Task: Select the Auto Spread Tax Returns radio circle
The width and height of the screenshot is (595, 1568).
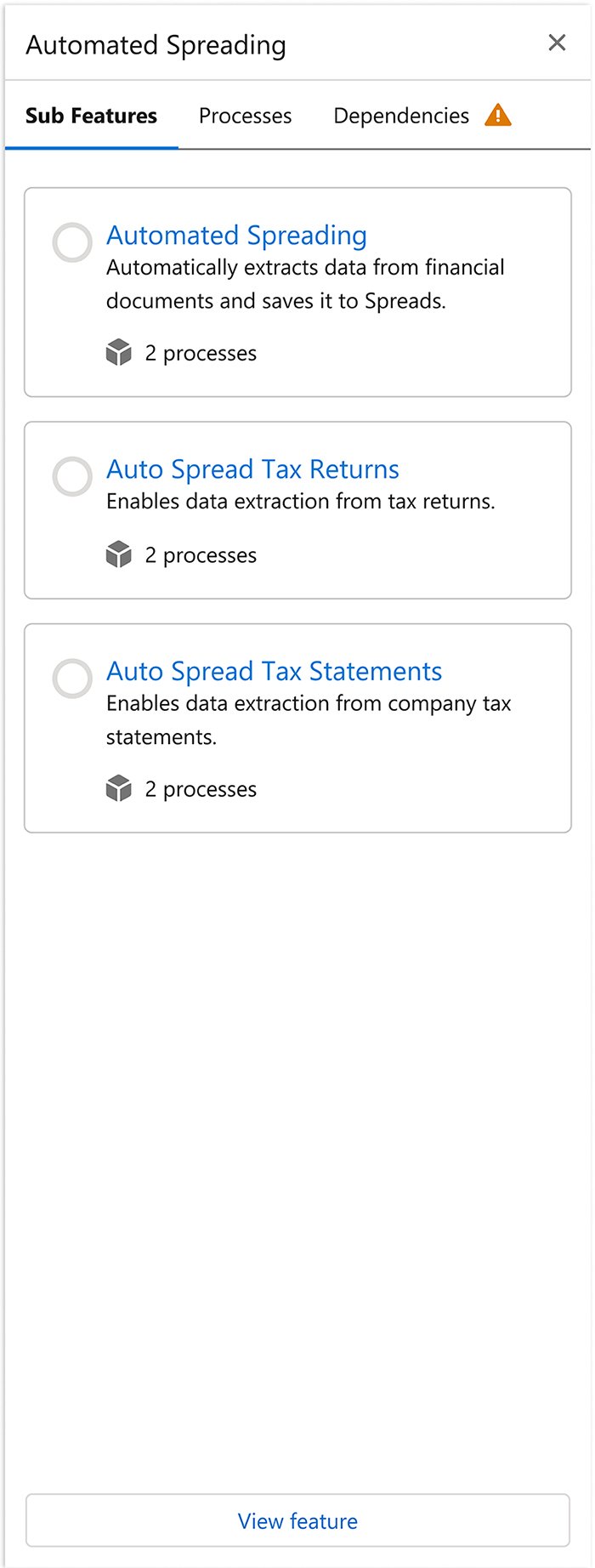Action: pos(72,476)
